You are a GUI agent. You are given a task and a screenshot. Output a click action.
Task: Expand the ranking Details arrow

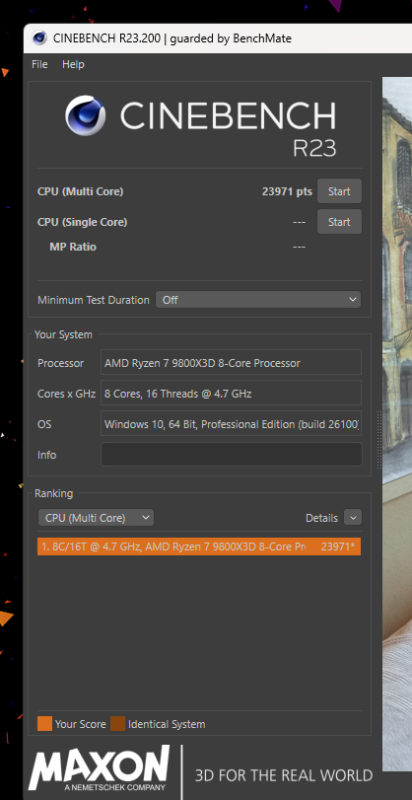[x=353, y=517]
